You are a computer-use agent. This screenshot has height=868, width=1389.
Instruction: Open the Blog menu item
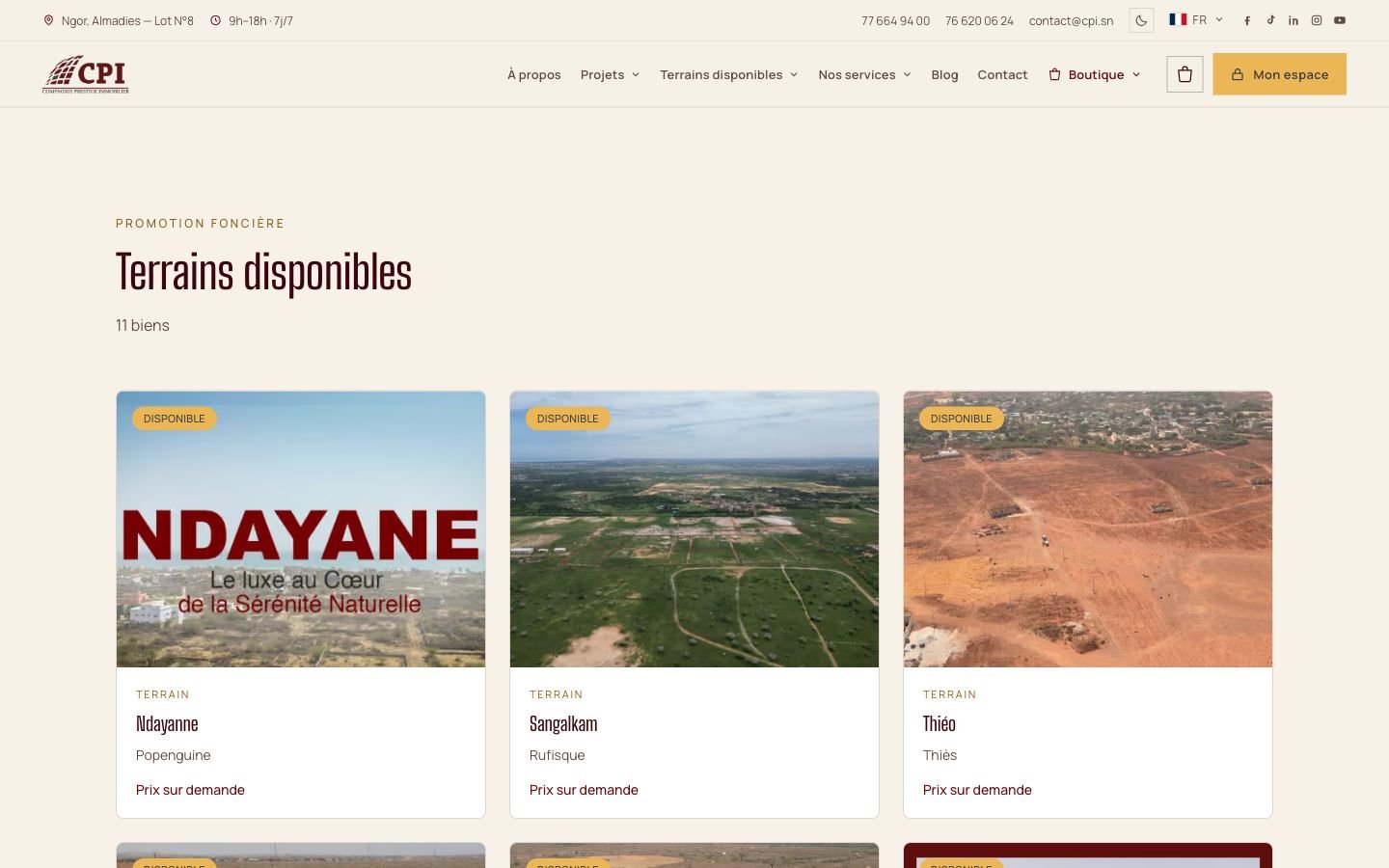[944, 74]
